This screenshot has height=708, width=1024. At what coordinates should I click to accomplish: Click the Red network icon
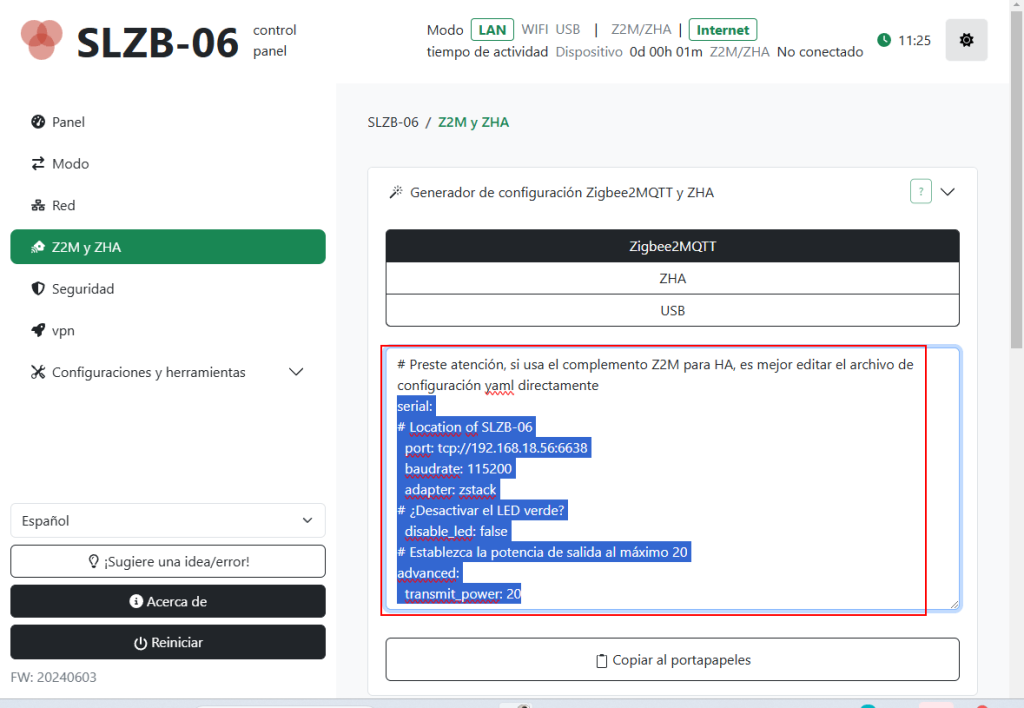[x=38, y=206]
